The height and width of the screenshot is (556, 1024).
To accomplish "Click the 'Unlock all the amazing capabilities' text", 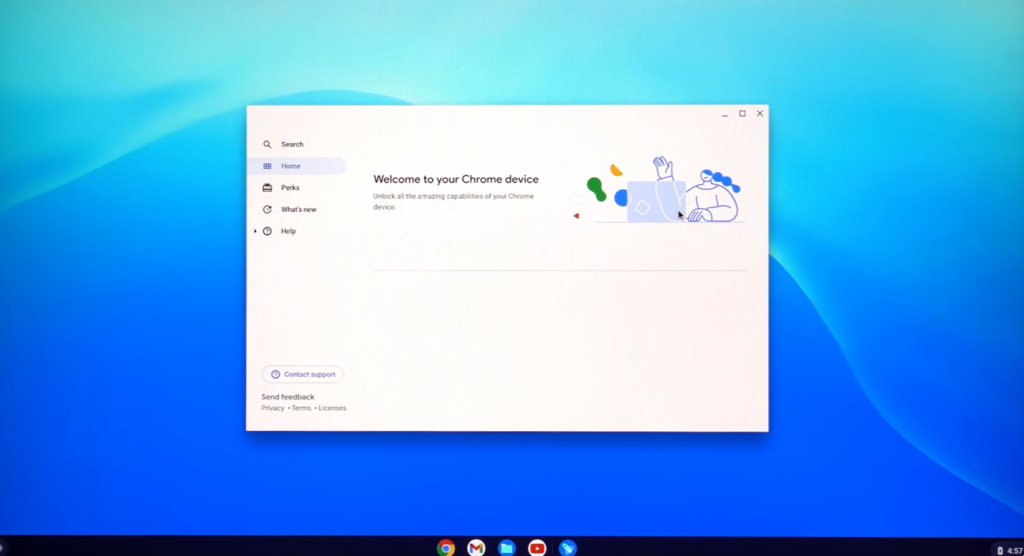I will coord(453,201).
